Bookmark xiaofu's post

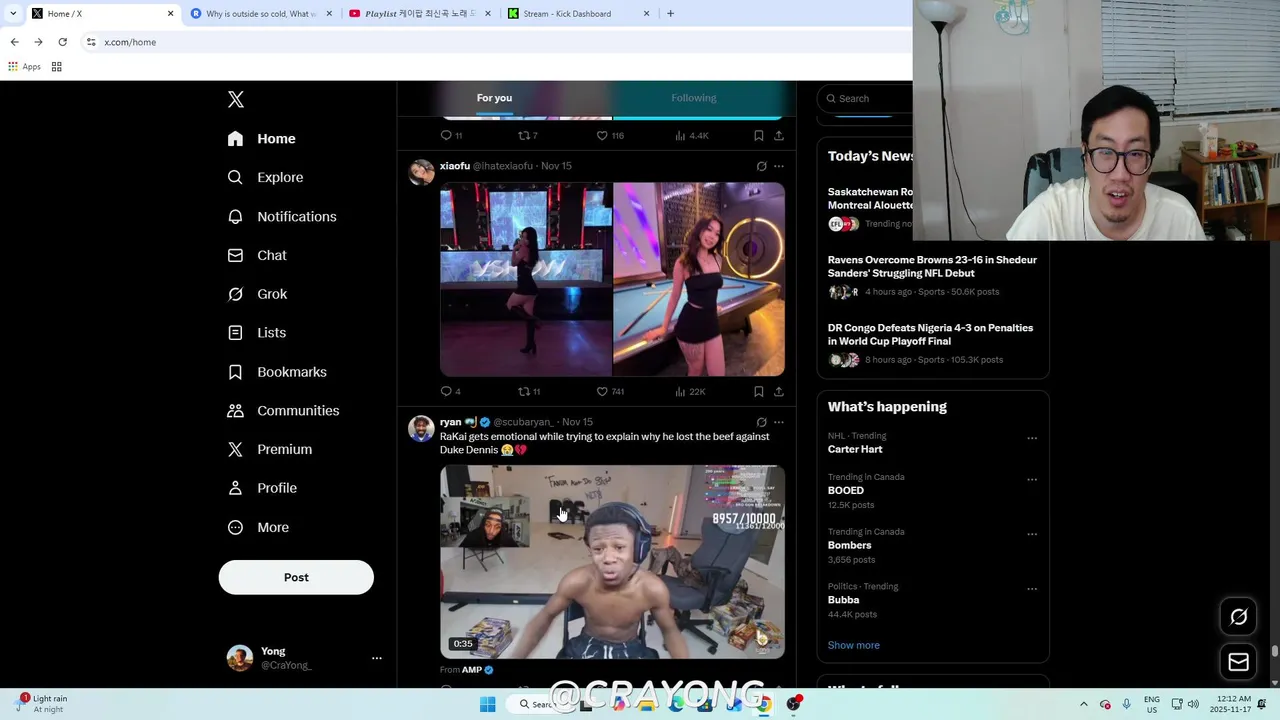(x=759, y=391)
